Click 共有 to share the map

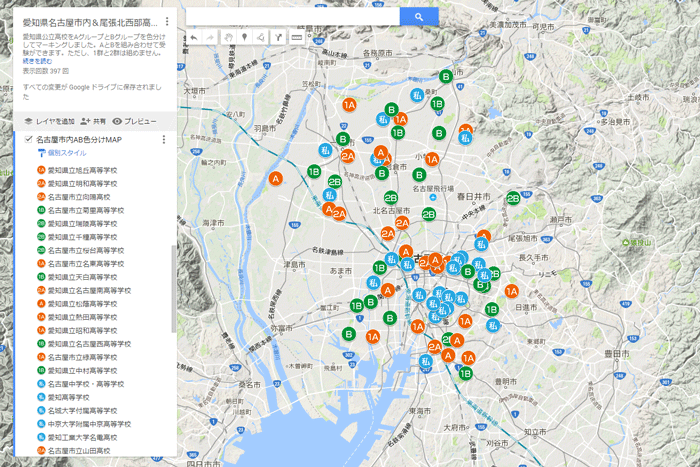pos(94,121)
